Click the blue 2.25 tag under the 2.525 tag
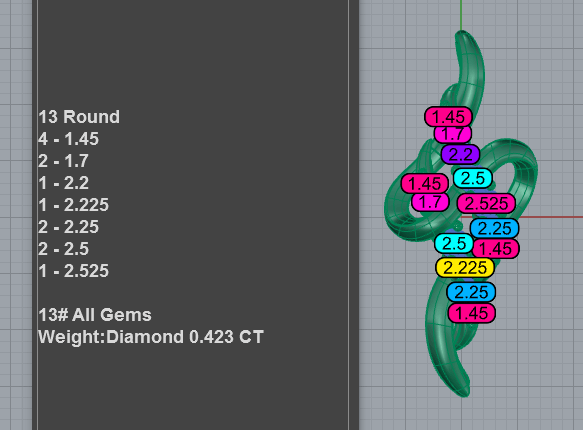The height and width of the screenshot is (430, 583). coord(494,228)
